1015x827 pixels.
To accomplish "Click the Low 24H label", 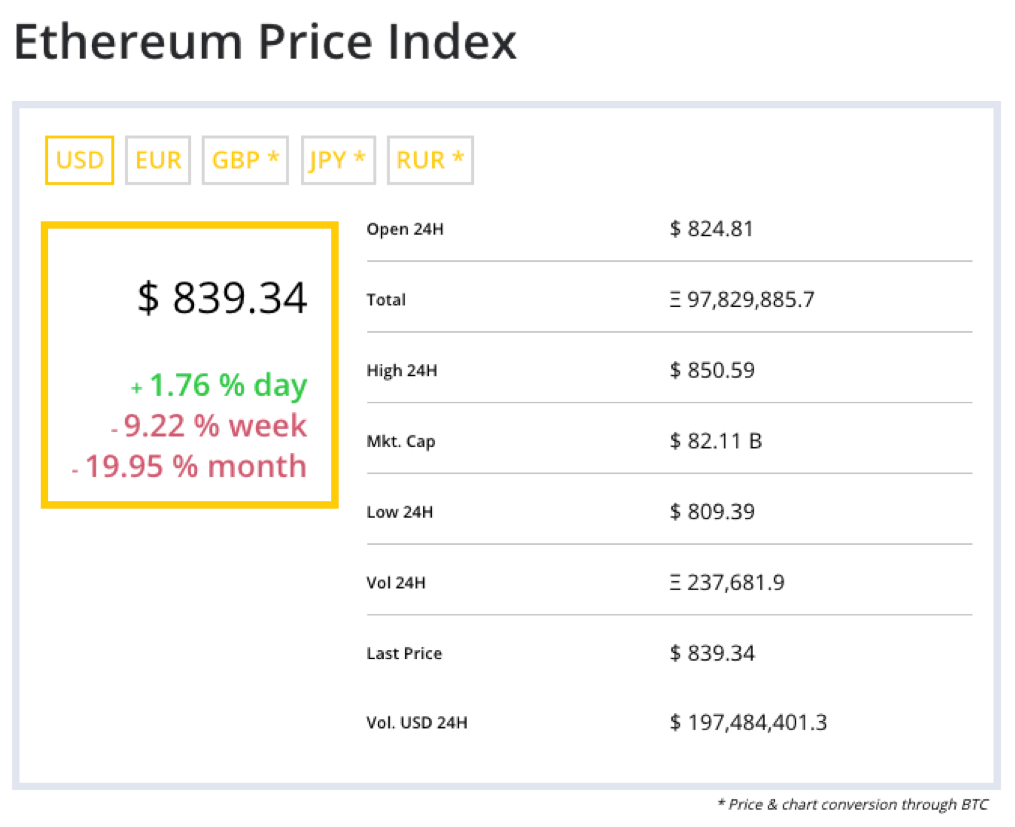I will (x=400, y=512).
